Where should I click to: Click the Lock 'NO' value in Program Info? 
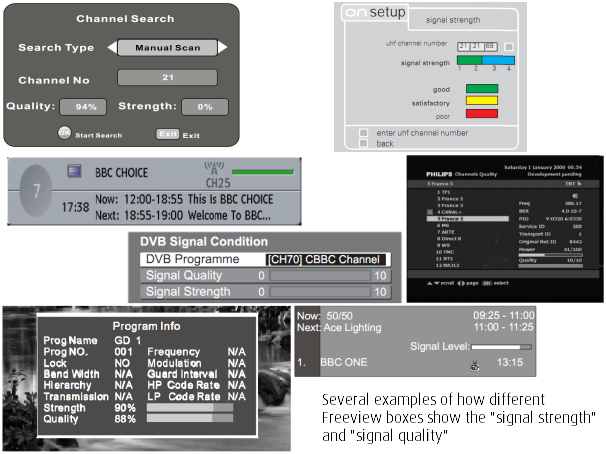[x=122, y=363]
